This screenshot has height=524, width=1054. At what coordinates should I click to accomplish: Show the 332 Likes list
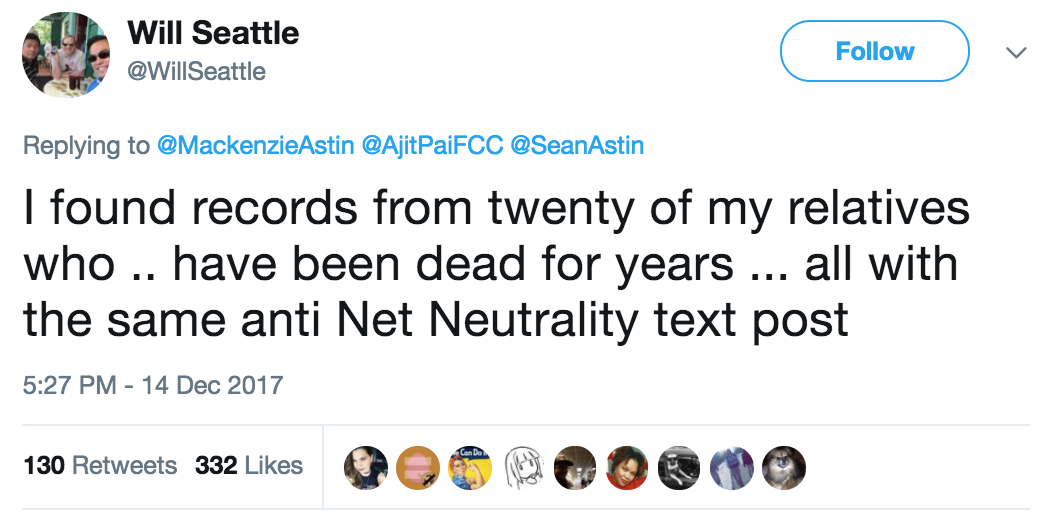pos(249,465)
